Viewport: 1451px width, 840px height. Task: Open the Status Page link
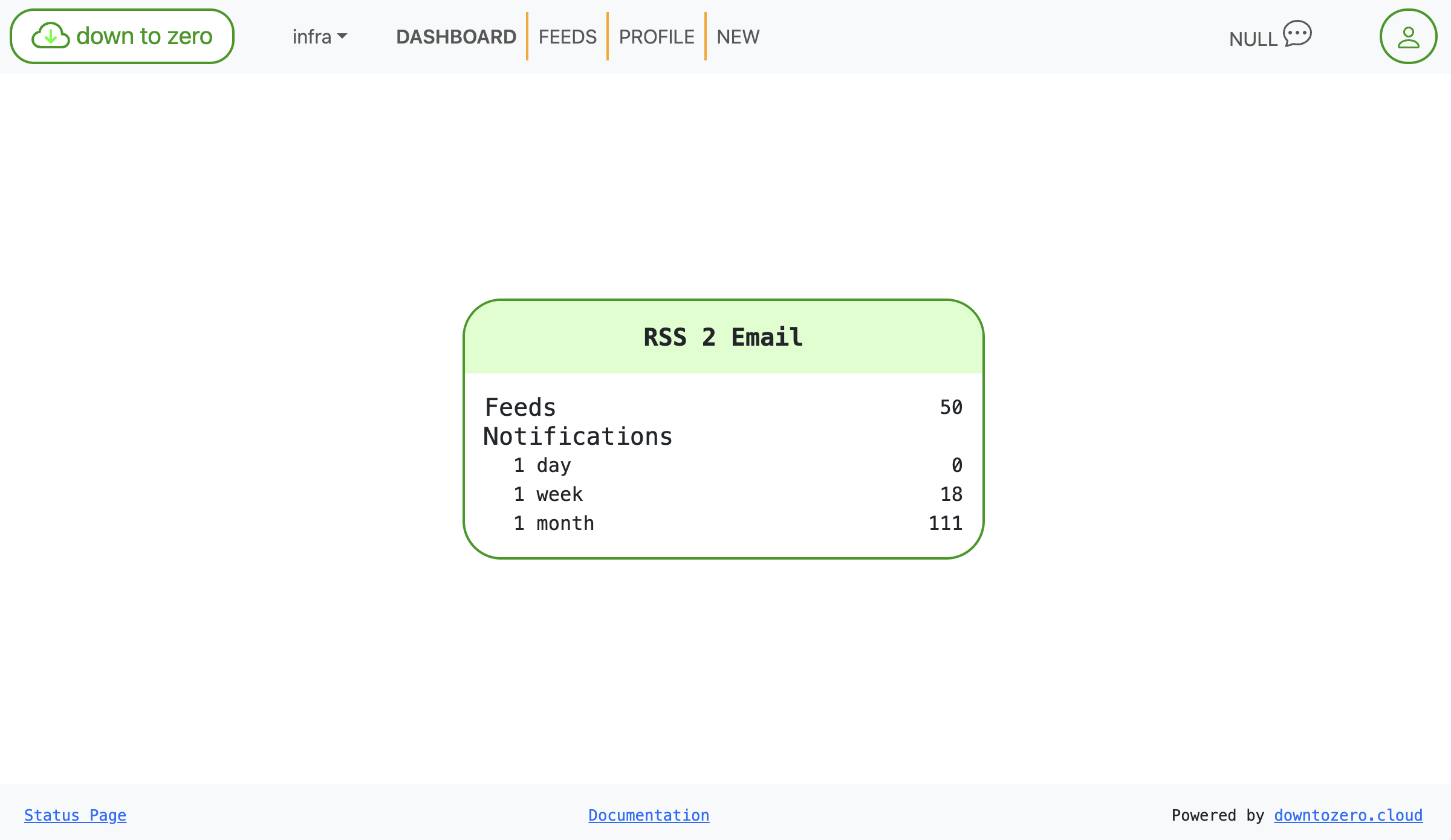click(x=75, y=815)
